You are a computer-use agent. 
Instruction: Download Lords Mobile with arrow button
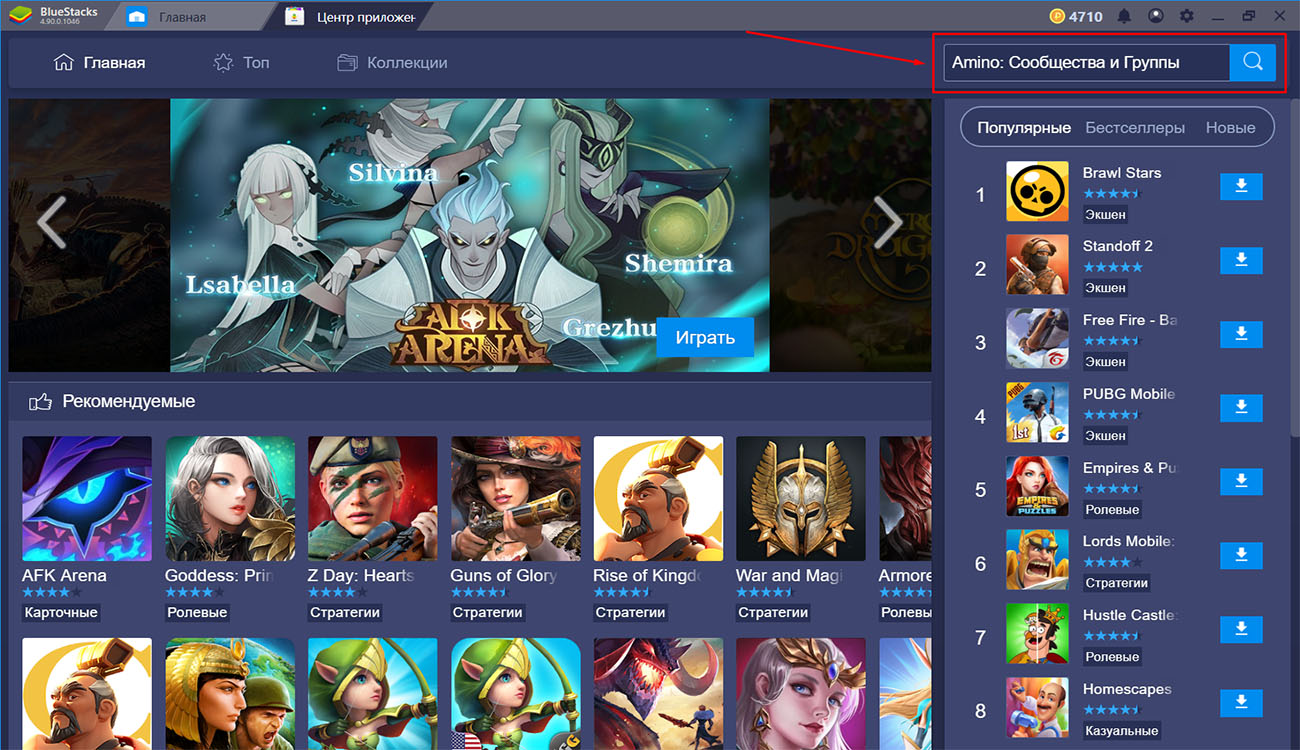tap(1241, 556)
